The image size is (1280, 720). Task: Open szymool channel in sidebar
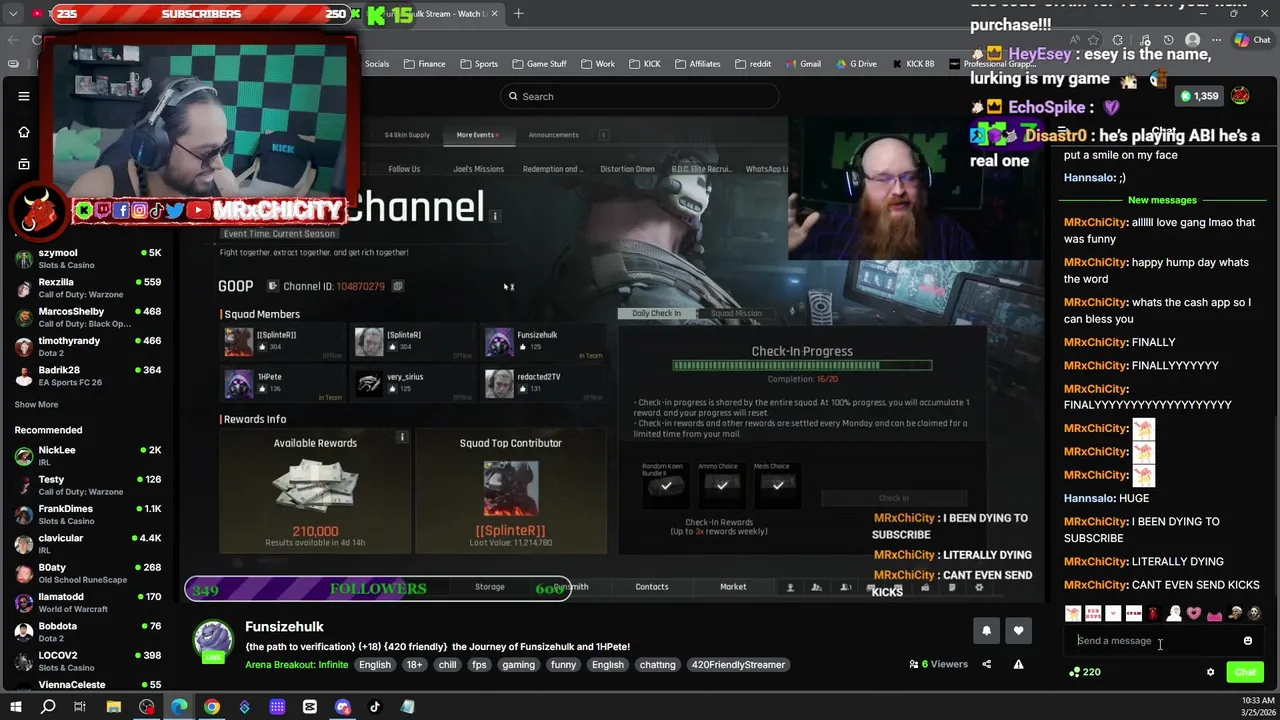coord(88,258)
